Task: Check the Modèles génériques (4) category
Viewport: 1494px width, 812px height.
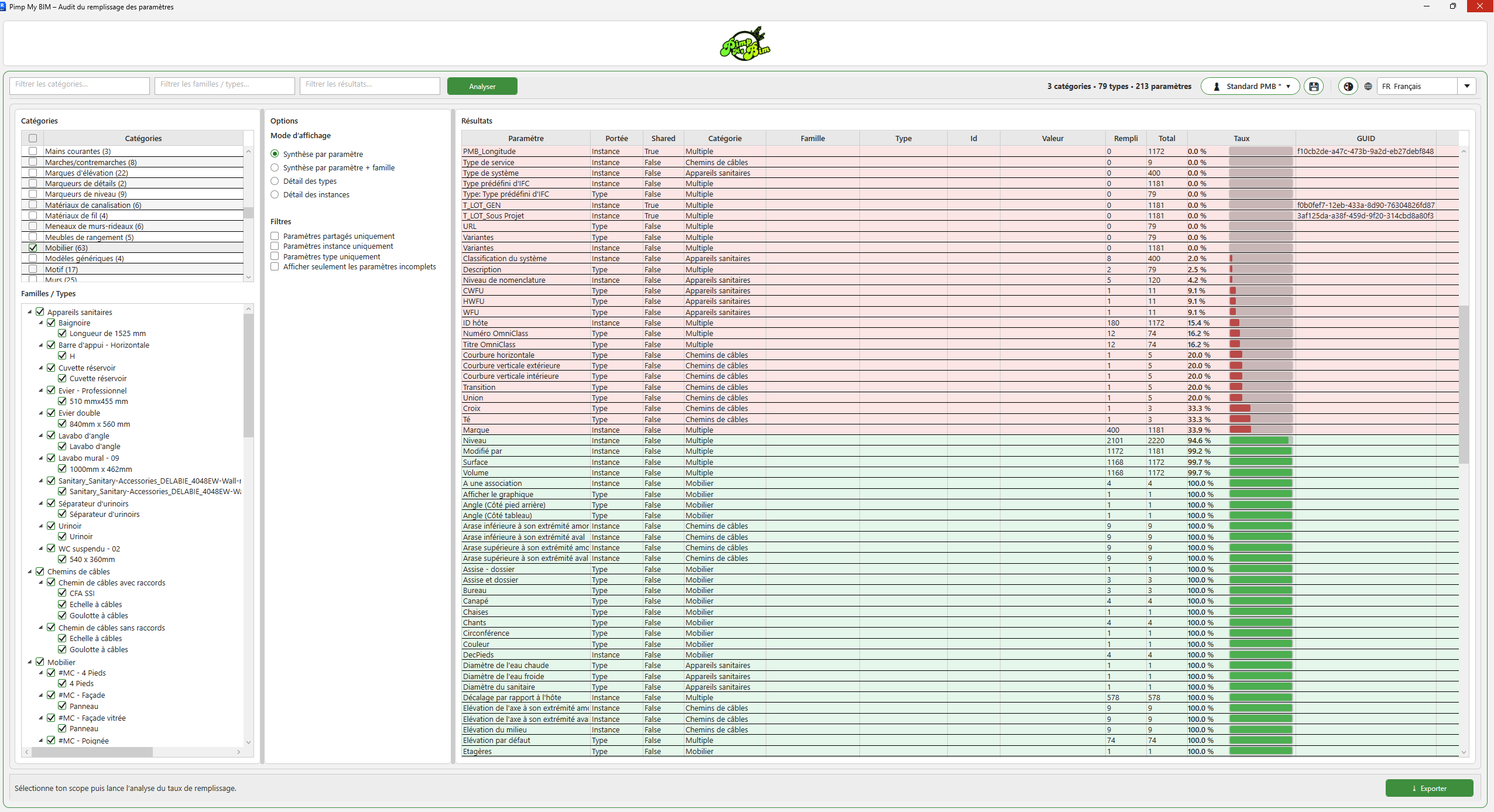Action: click(33, 258)
